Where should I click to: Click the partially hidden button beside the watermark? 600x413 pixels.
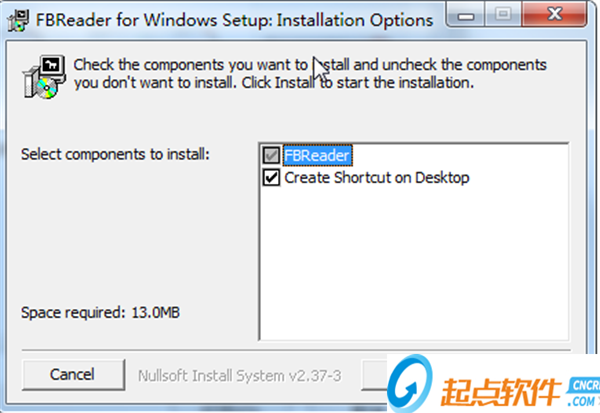(380, 375)
